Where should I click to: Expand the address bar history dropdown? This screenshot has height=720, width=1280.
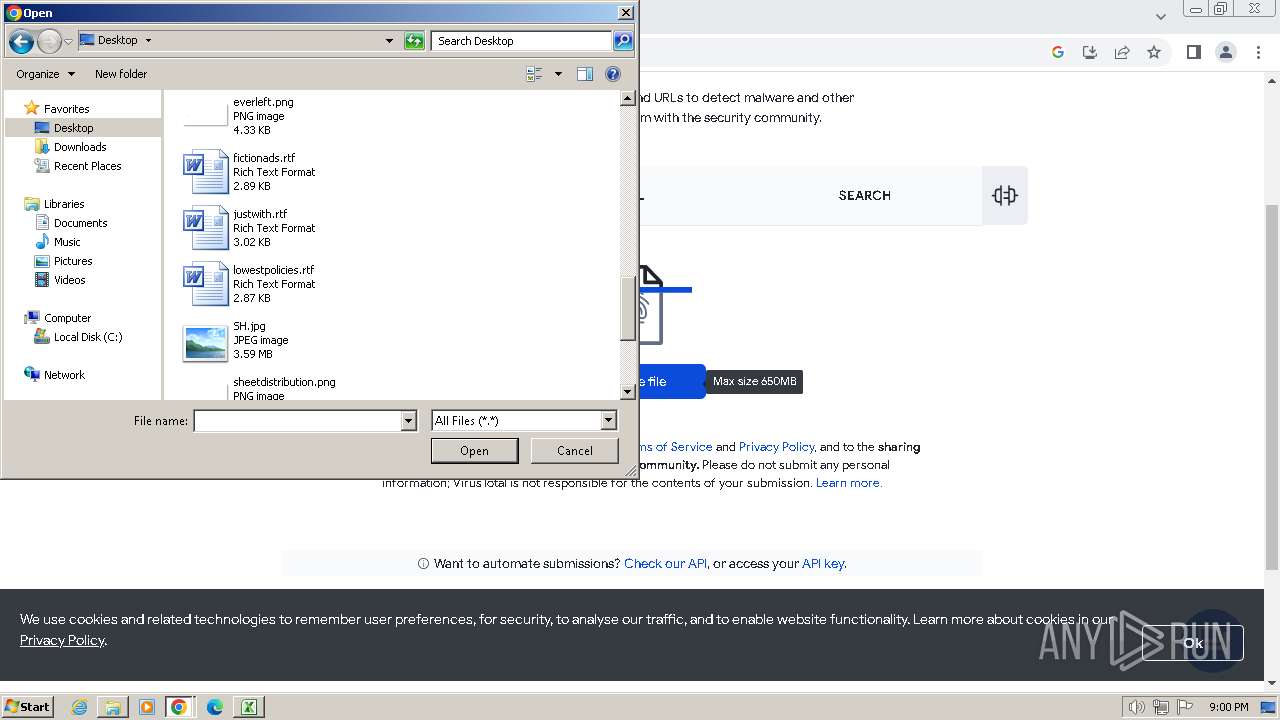point(389,41)
